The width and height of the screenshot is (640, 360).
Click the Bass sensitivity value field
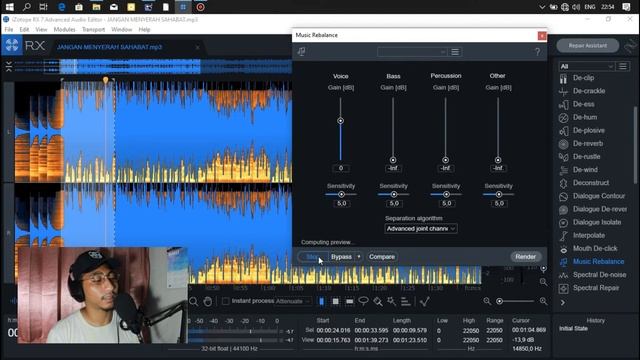point(394,203)
